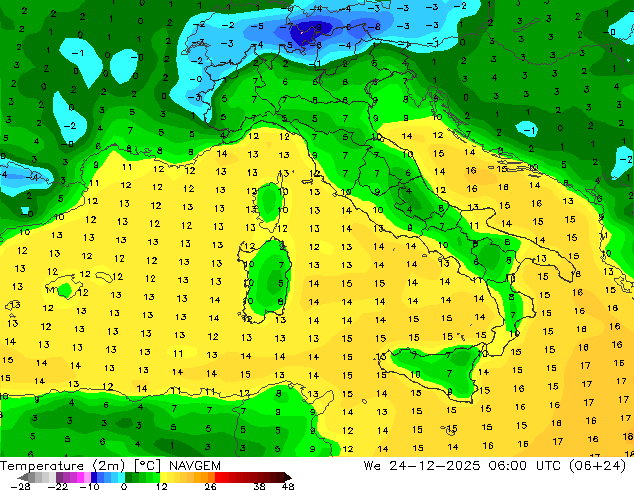Select the bright red swatch above '26' in legend

pyautogui.click(x=218, y=477)
